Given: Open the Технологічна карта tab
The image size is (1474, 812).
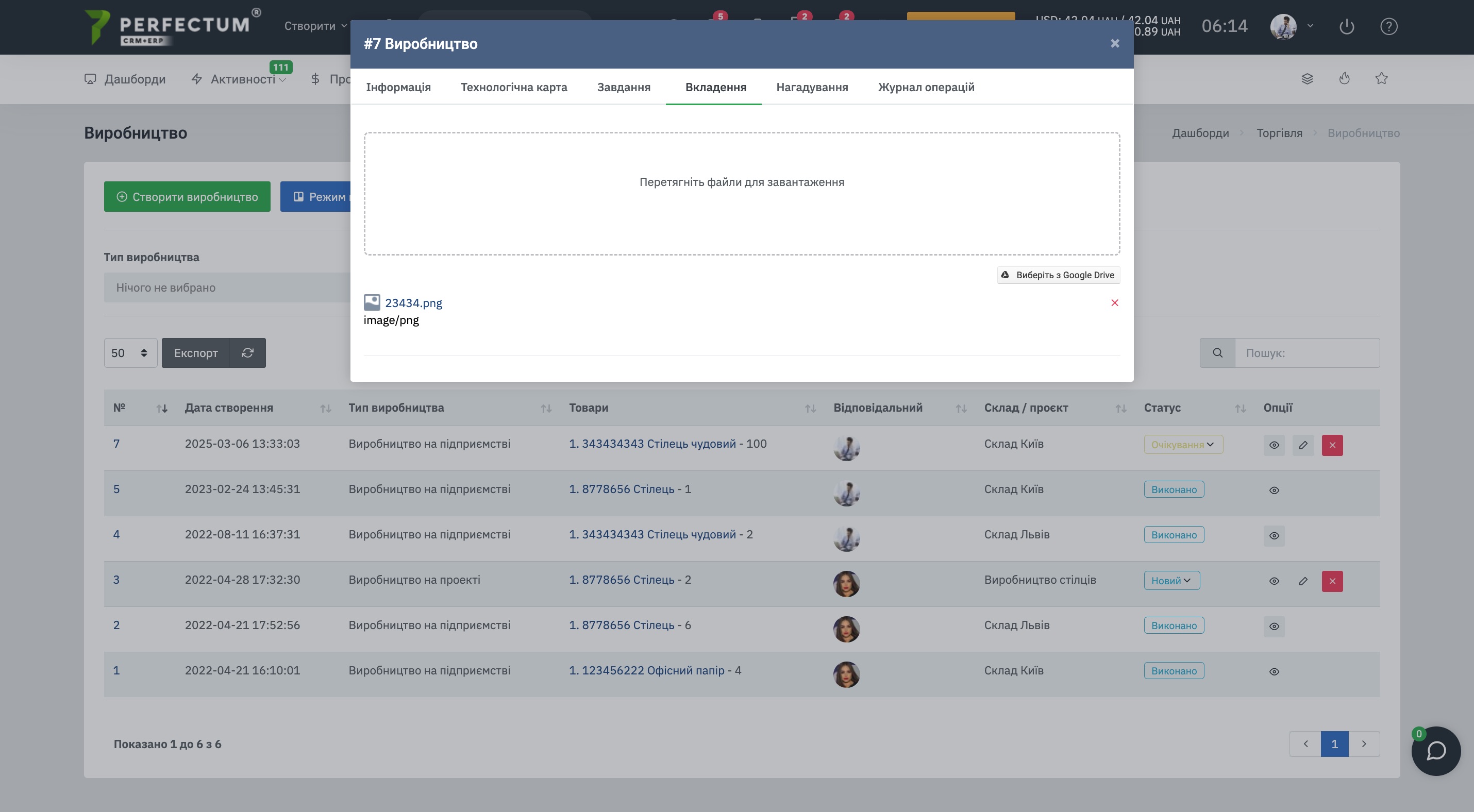Looking at the screenshot, I should pyautogui.click(x=514, y=87).
